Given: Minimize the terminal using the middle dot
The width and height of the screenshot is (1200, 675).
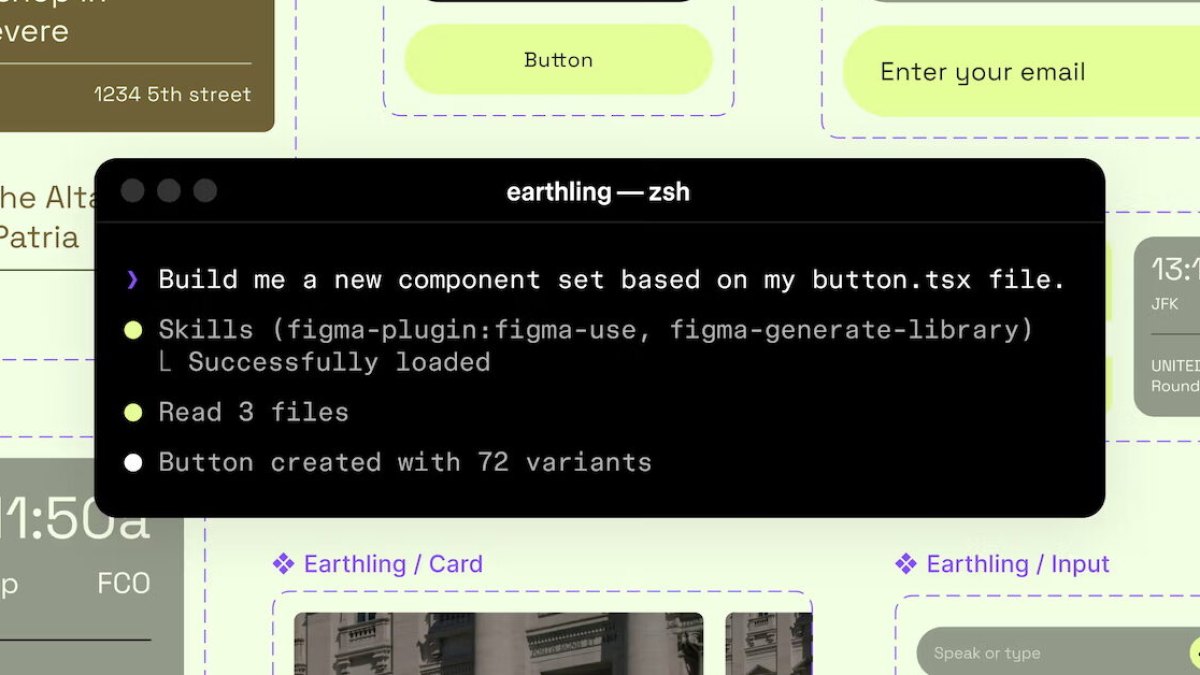Looking at the screenshot, I should point(169,191).
